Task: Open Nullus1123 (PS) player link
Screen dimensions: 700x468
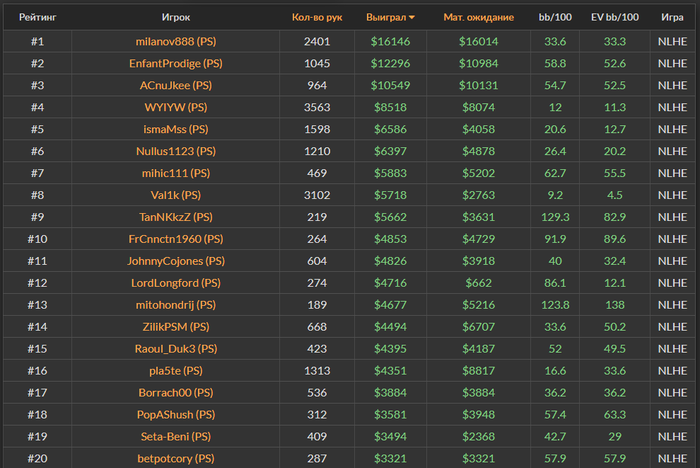Action: click(176, 152)
